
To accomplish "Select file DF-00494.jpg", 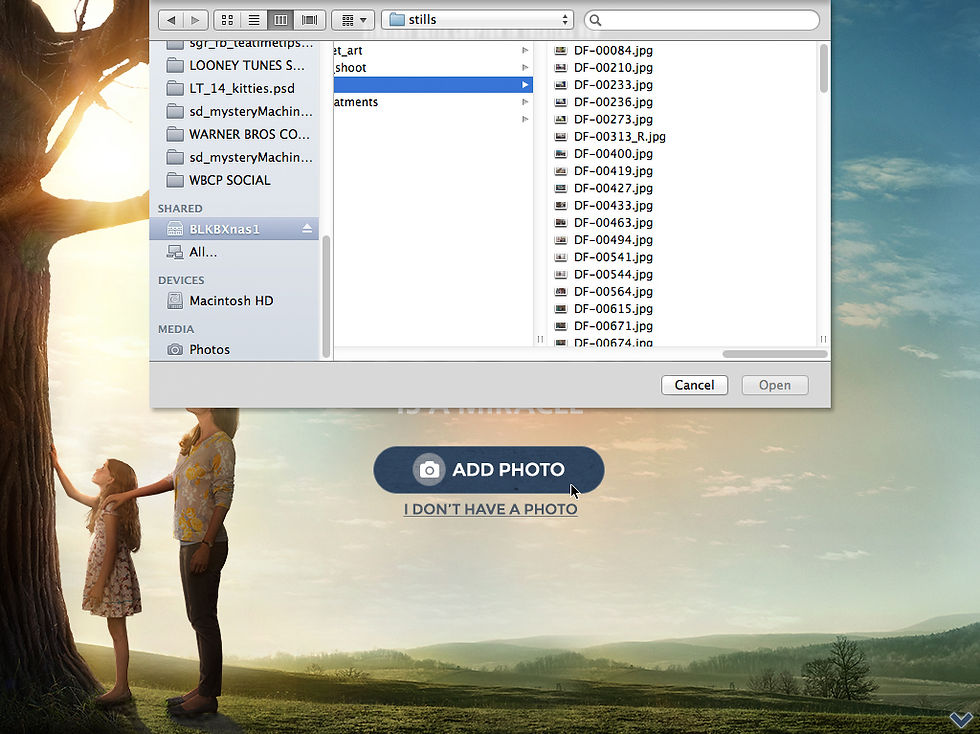I will click(x=612, y=239).
